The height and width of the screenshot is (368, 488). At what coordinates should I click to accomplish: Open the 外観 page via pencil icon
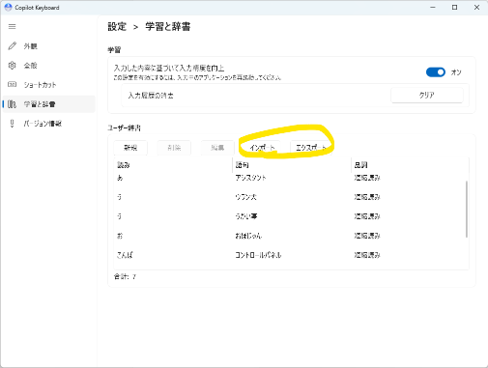pyautogui.click(x=12, y=46)
